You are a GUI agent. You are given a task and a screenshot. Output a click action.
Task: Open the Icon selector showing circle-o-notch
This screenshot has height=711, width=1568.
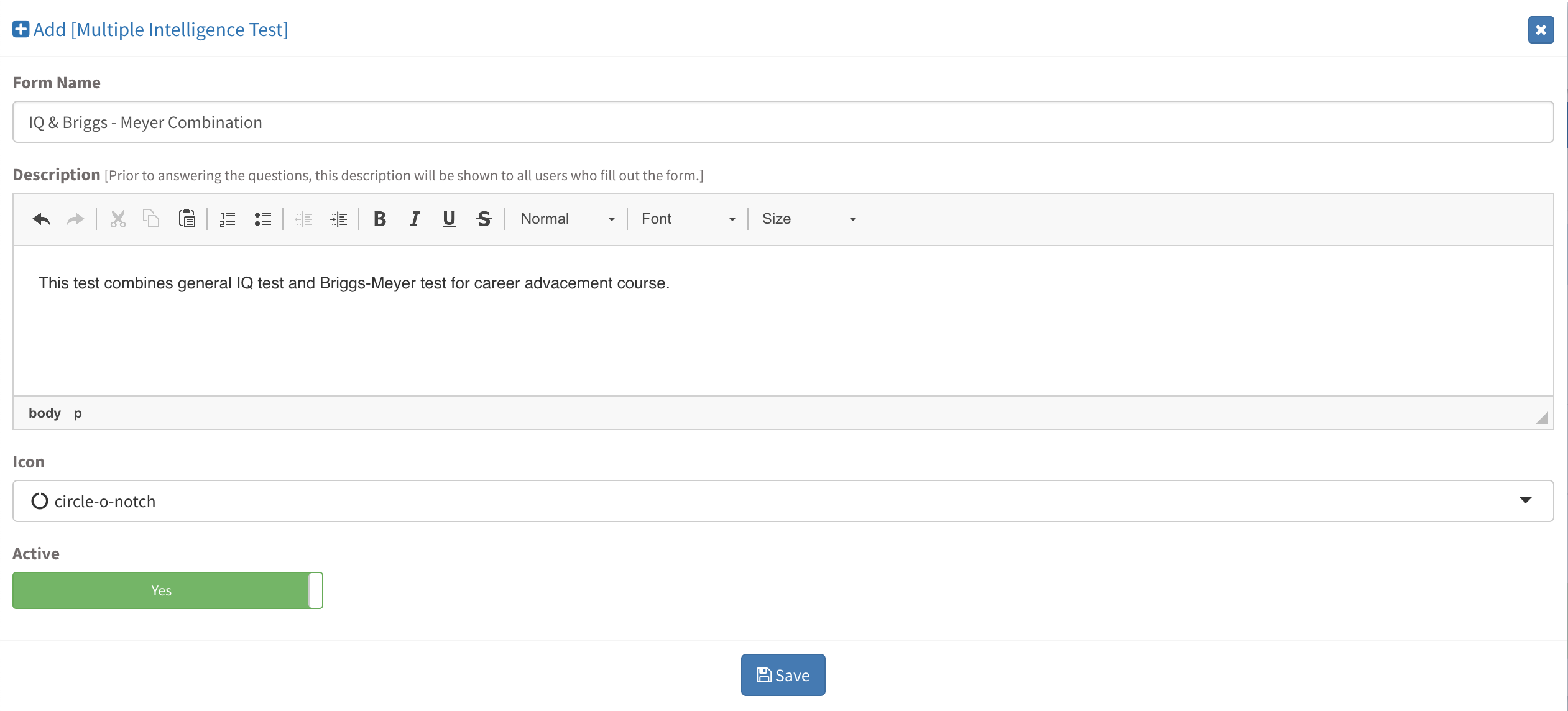(x=783, y=501)
